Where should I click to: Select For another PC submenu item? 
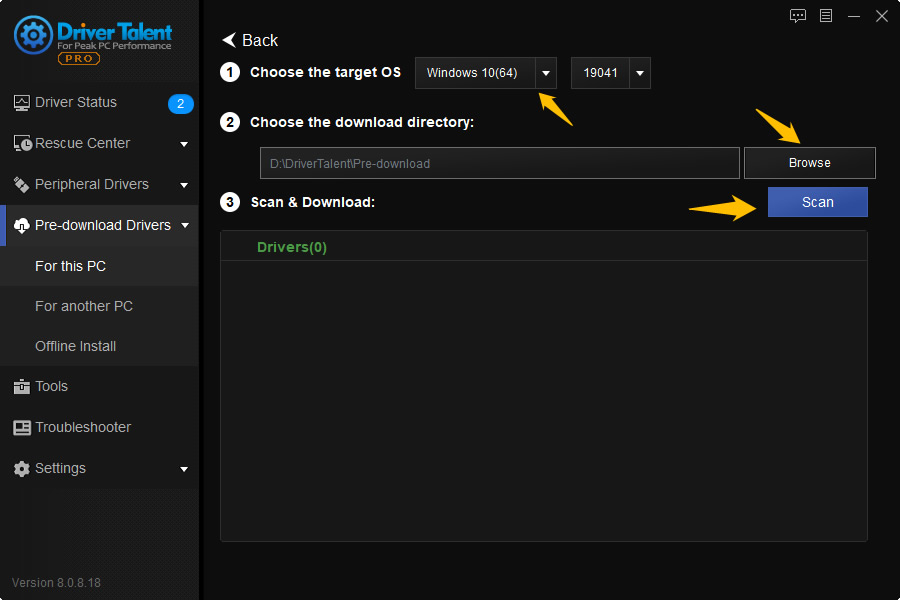99,307
